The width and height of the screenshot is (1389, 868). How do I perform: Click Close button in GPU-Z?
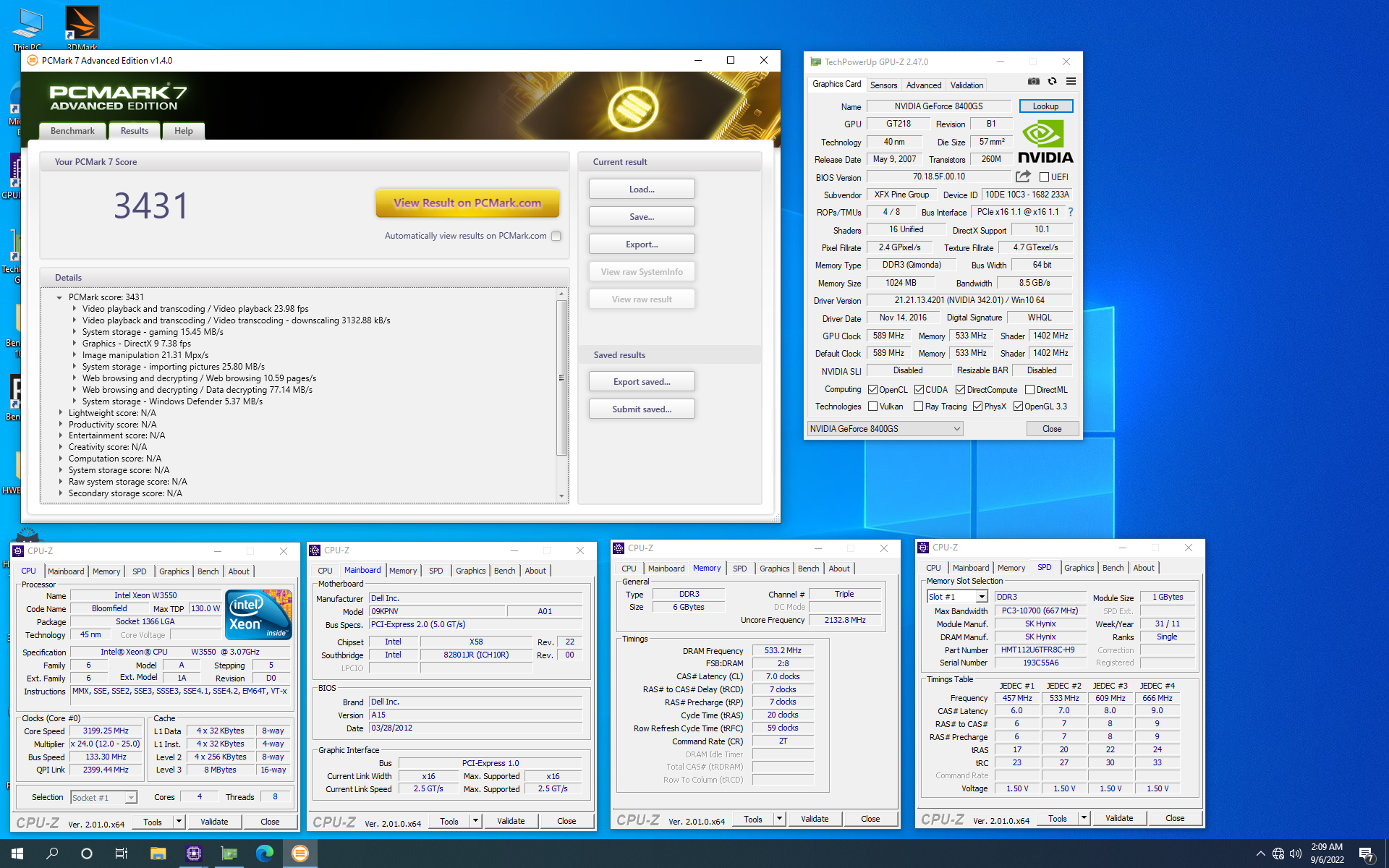point(1052,429)
